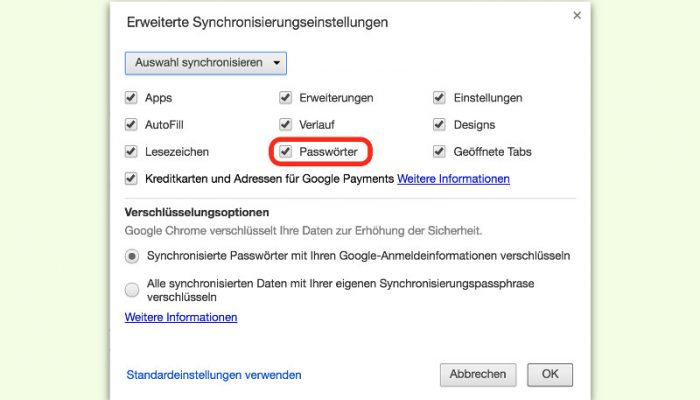The height and width of the screenshot is (400, 700).
Task: Confirm the settings with OK button
Action: [x=550, y=375]
